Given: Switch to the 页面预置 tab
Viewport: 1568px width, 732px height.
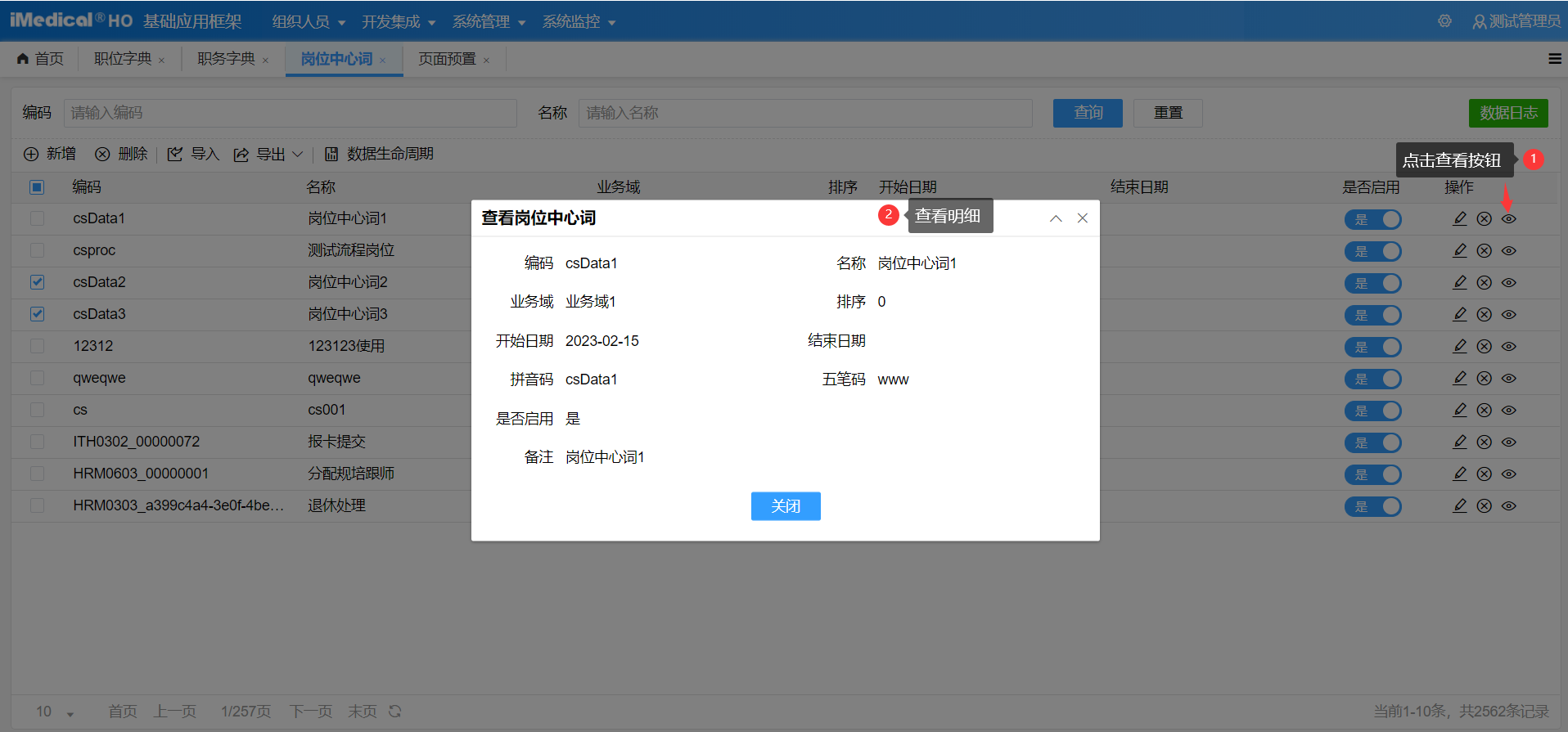Looking at the screenshot, I should (x=447, y=59).
